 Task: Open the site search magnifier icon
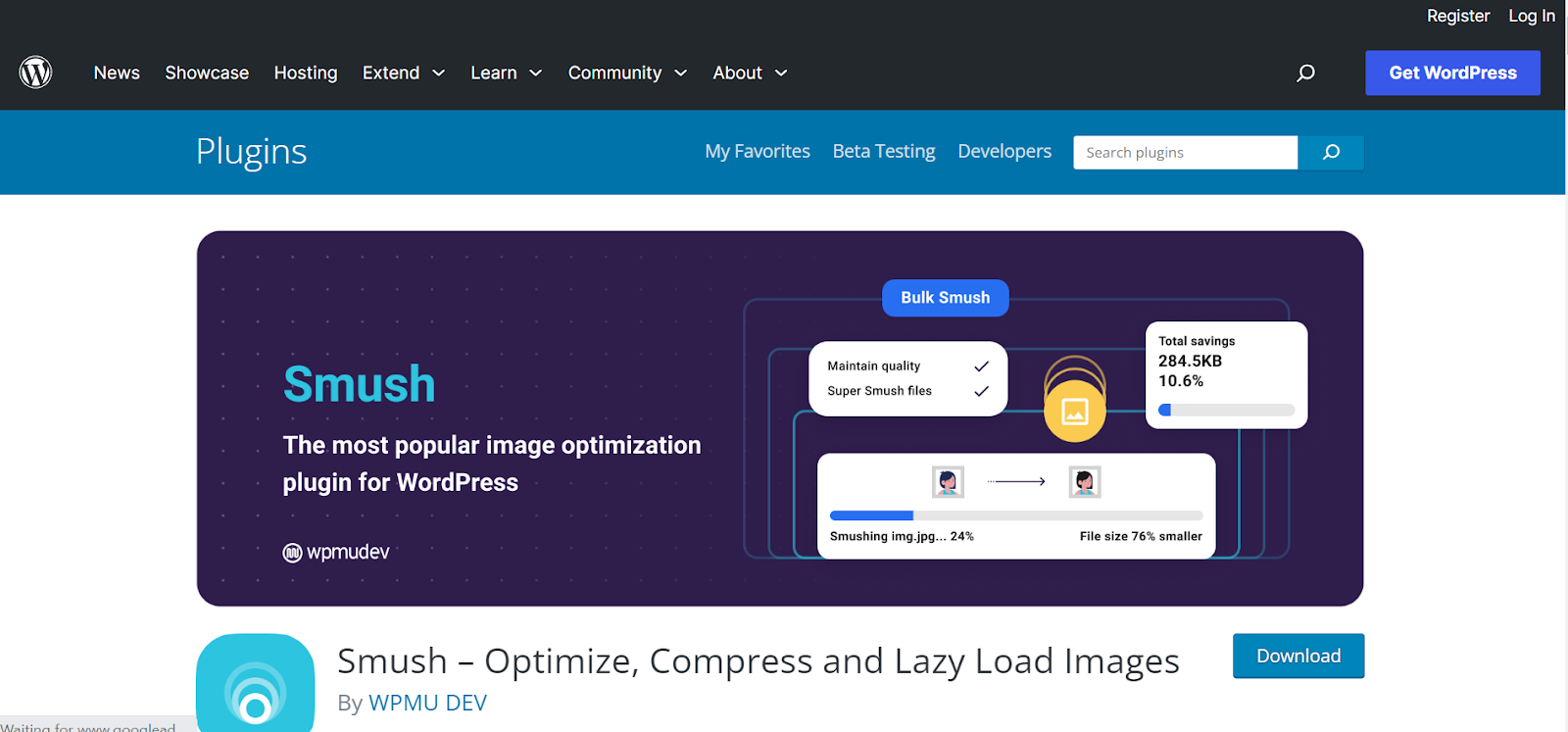1305,73
